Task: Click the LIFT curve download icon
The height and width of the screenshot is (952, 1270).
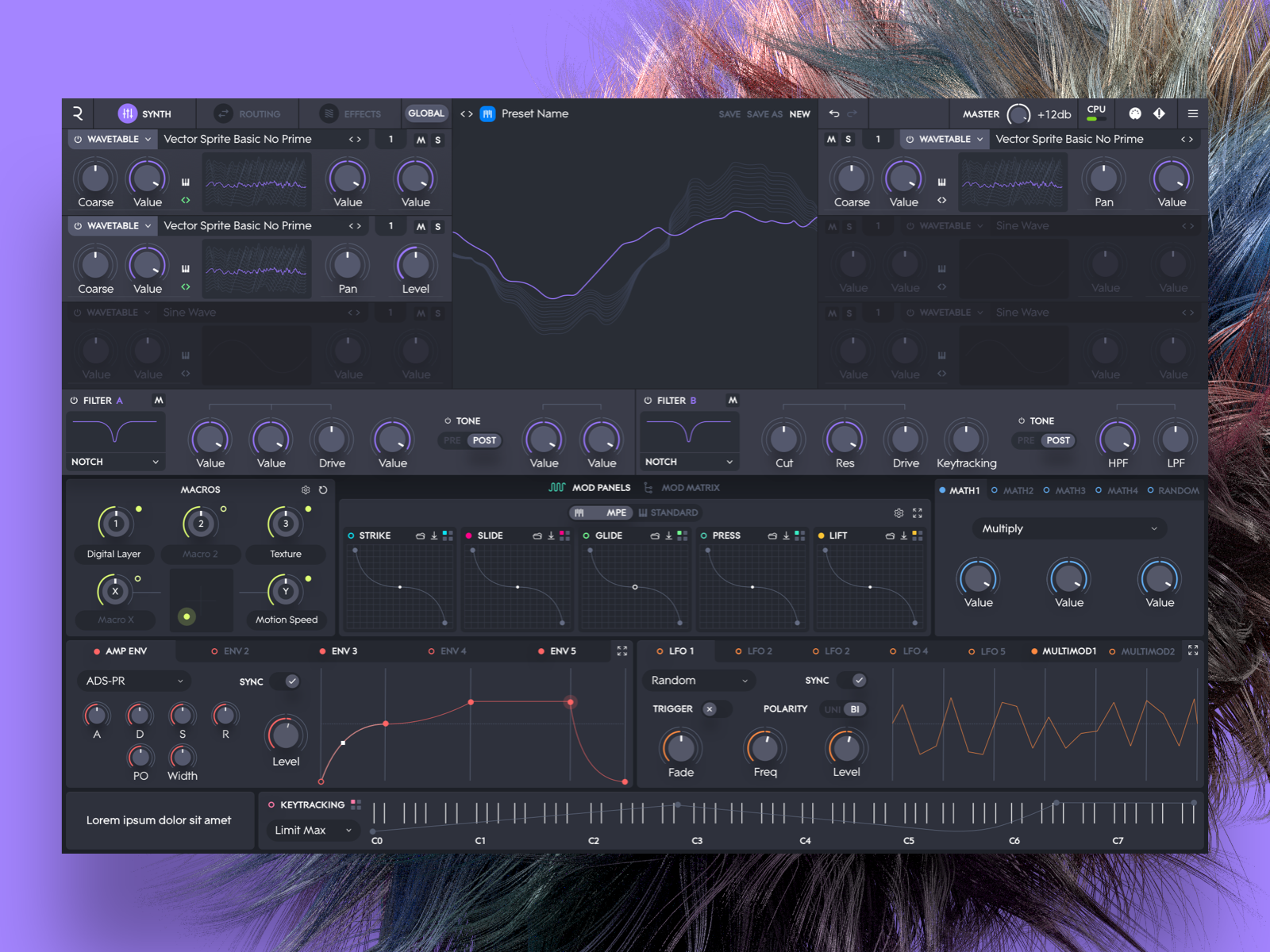Action: [903, 535]
